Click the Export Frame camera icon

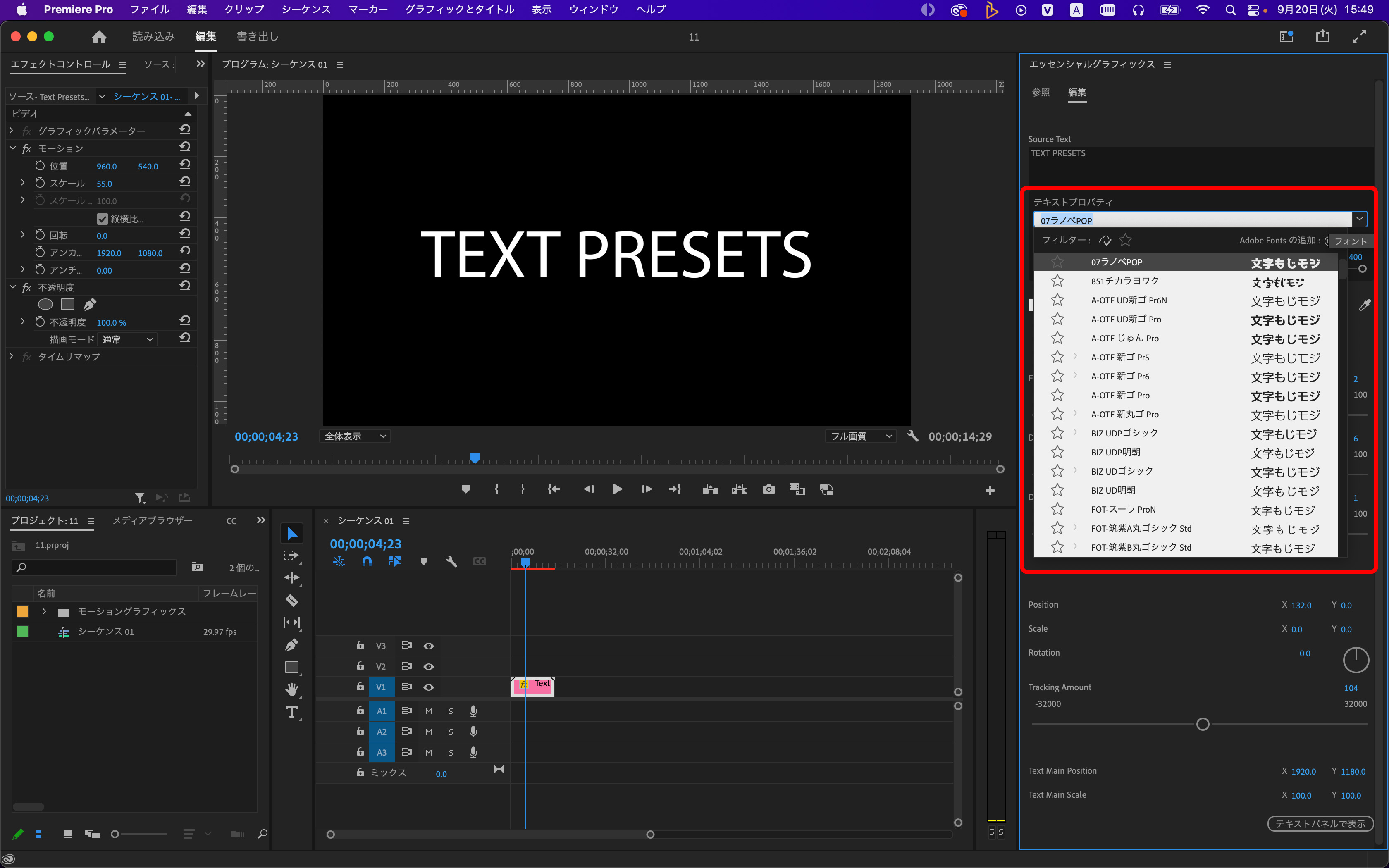(x=768, y=489)
